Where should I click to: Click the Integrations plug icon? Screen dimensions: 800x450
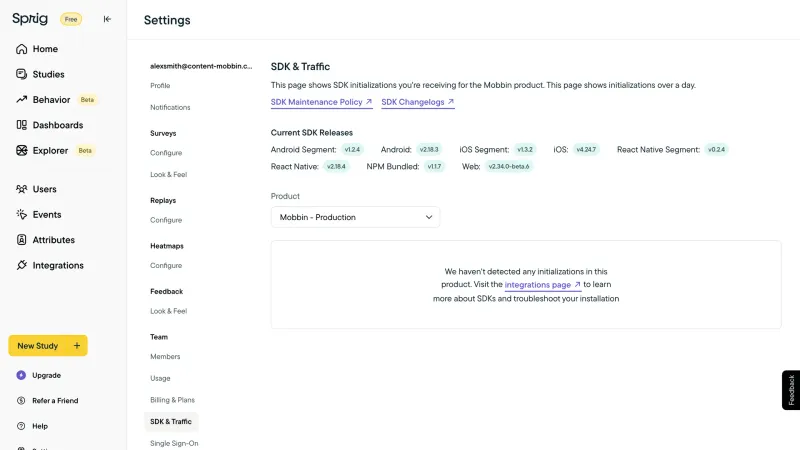point(21,265)
